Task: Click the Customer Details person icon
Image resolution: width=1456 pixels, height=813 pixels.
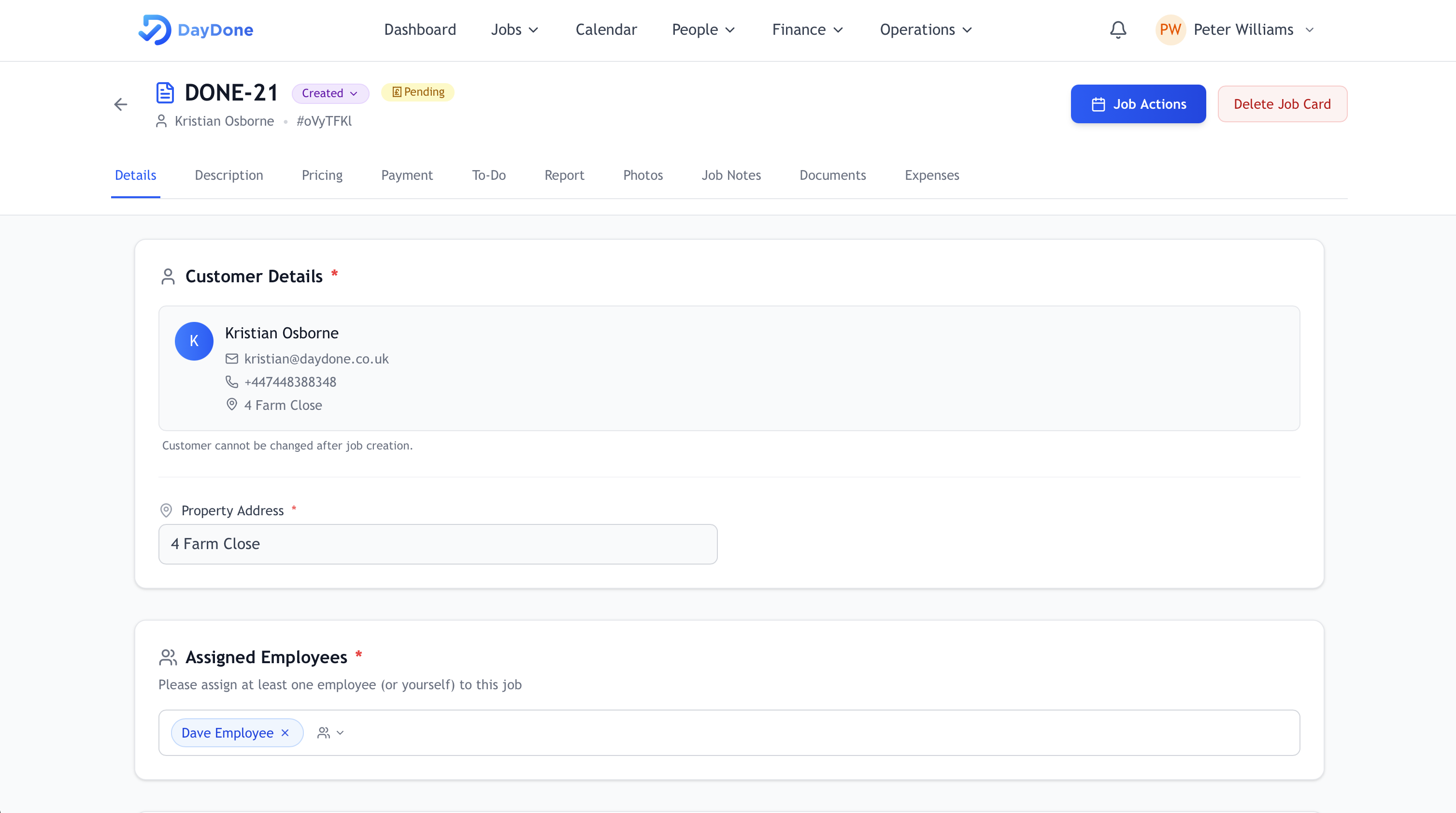Action: [168, 276]
